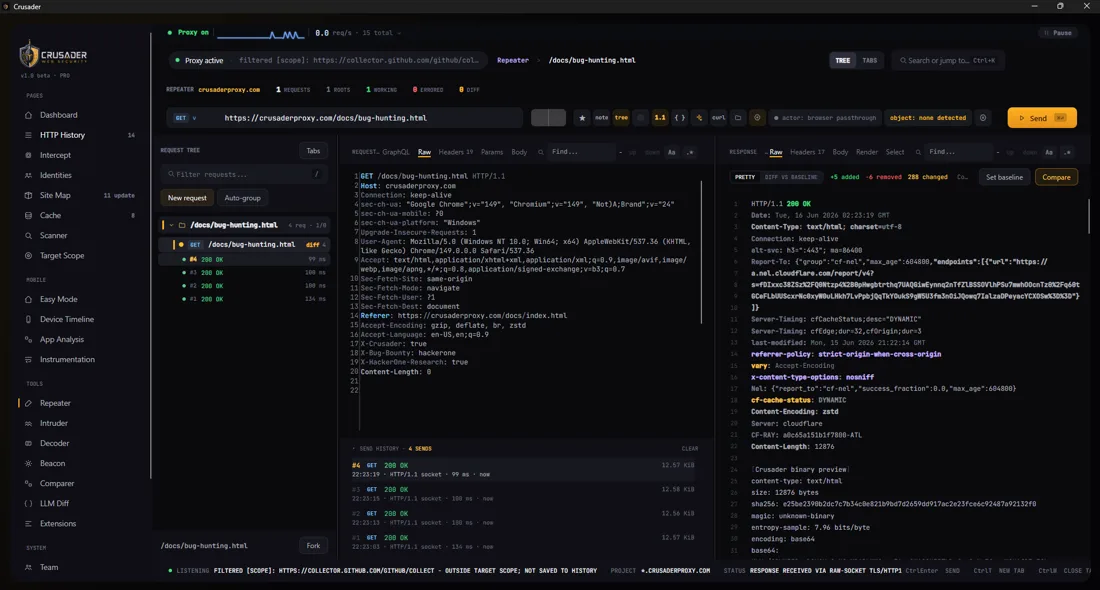Image resolution: width=1100 pixels, height=590 pixels.
Task: Click the Scanner magnifier icon
Action: (x=29, y=236)
